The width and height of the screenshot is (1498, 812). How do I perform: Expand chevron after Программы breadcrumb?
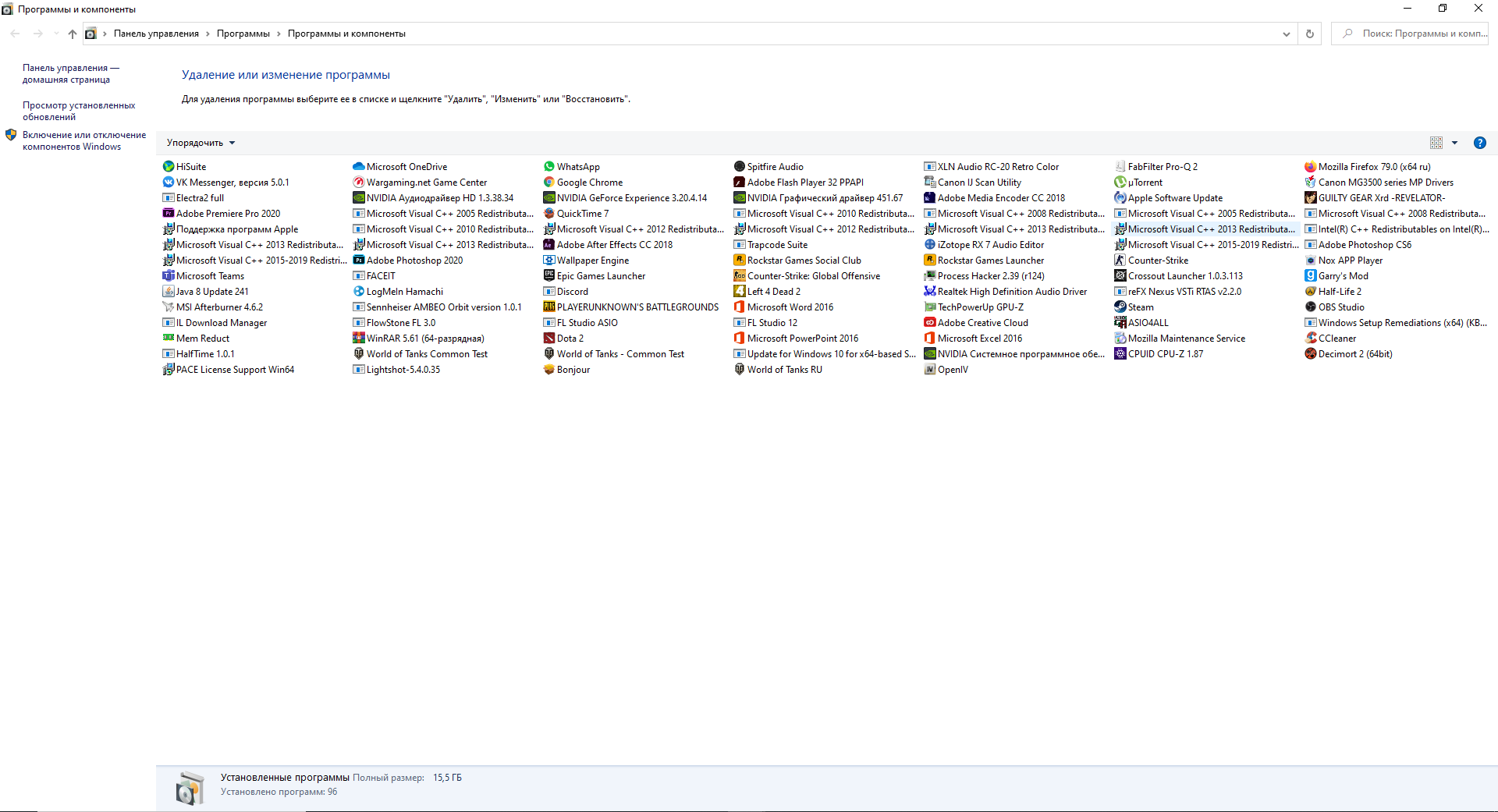click(x=279, y=34)
